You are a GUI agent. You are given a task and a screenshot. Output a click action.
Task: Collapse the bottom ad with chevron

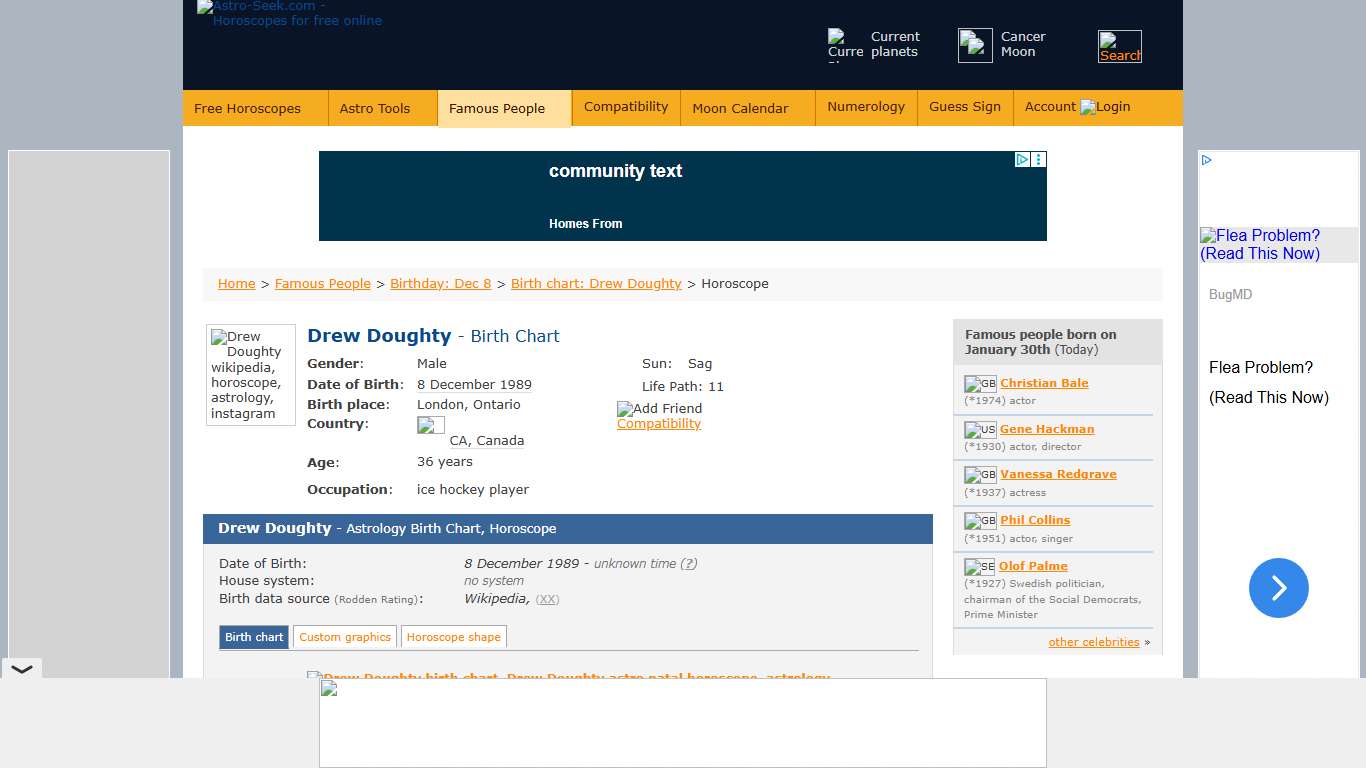[21, 669]
